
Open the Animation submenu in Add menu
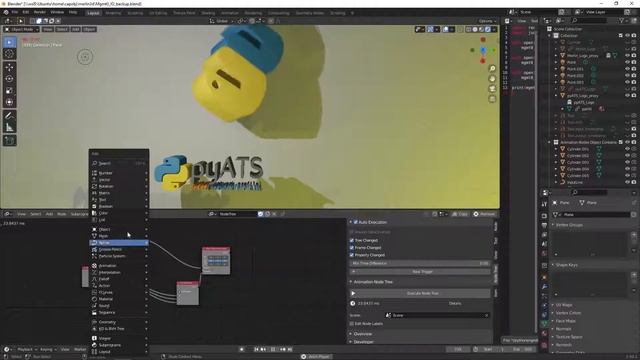(119, 266)
